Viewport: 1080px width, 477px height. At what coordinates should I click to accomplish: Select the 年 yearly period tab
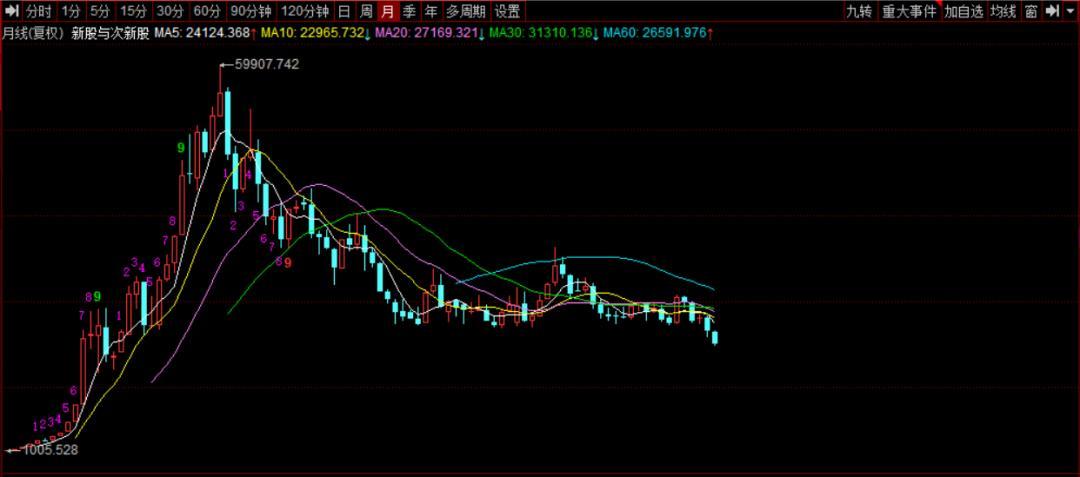(430, 12)
